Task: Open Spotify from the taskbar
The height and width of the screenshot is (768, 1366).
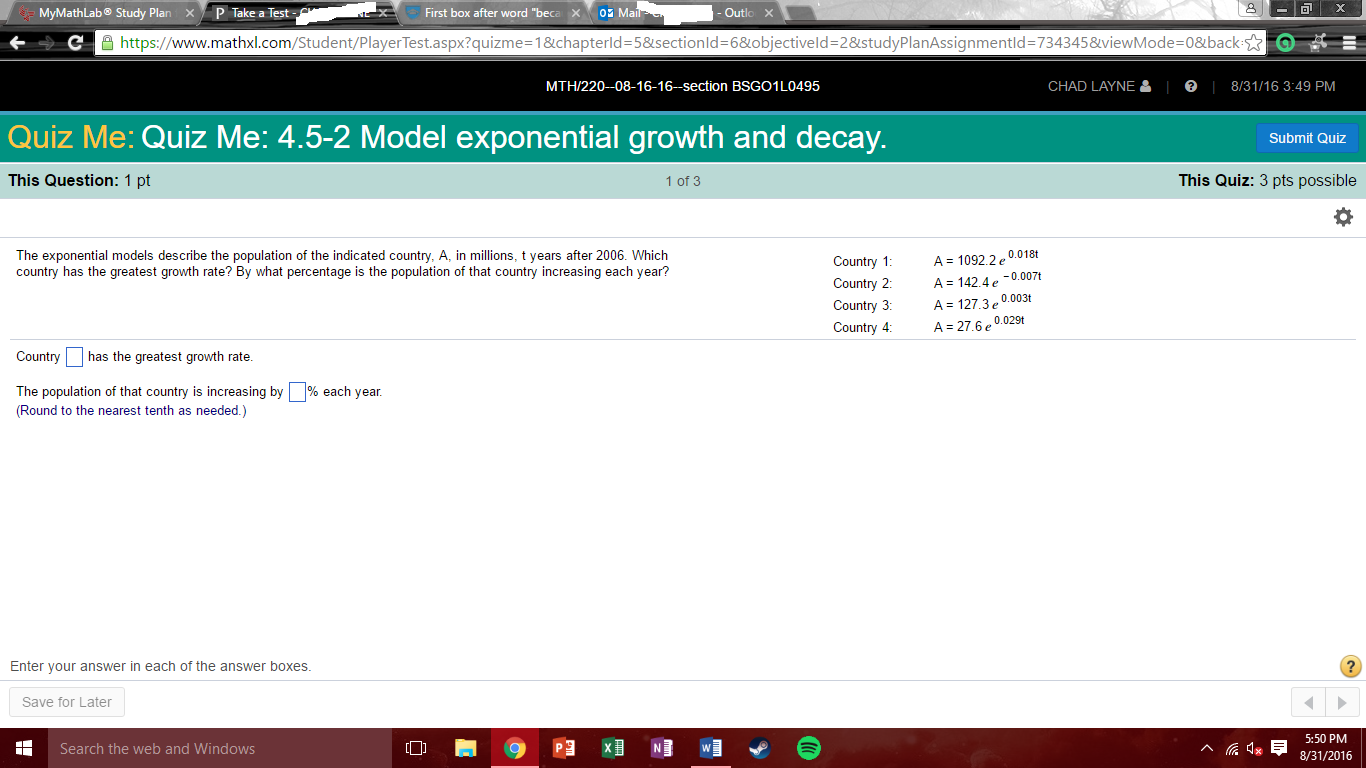Action: pyautogui.click(x=808, y=748)
